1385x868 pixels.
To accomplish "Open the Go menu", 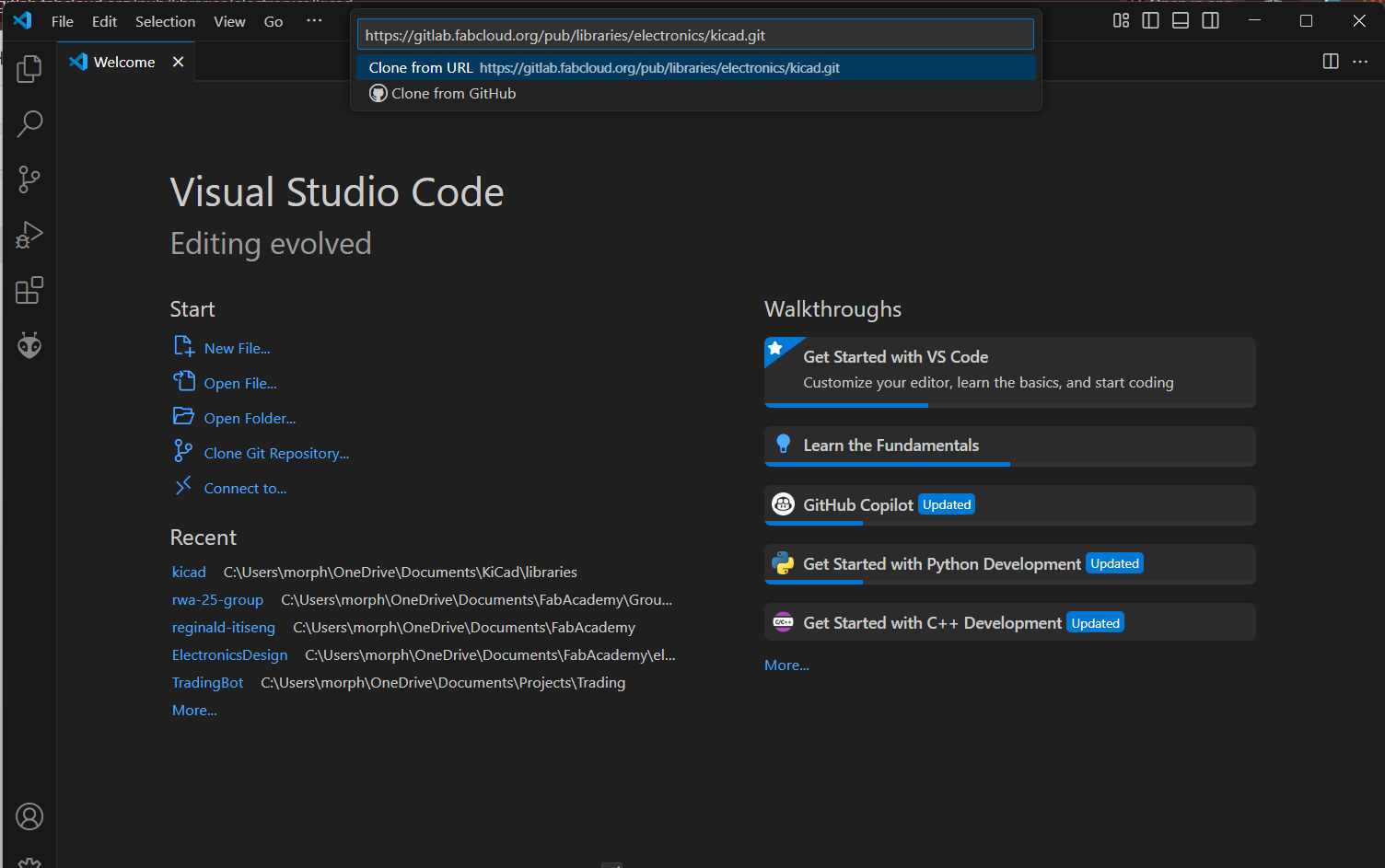I will (x=273, y=21).
